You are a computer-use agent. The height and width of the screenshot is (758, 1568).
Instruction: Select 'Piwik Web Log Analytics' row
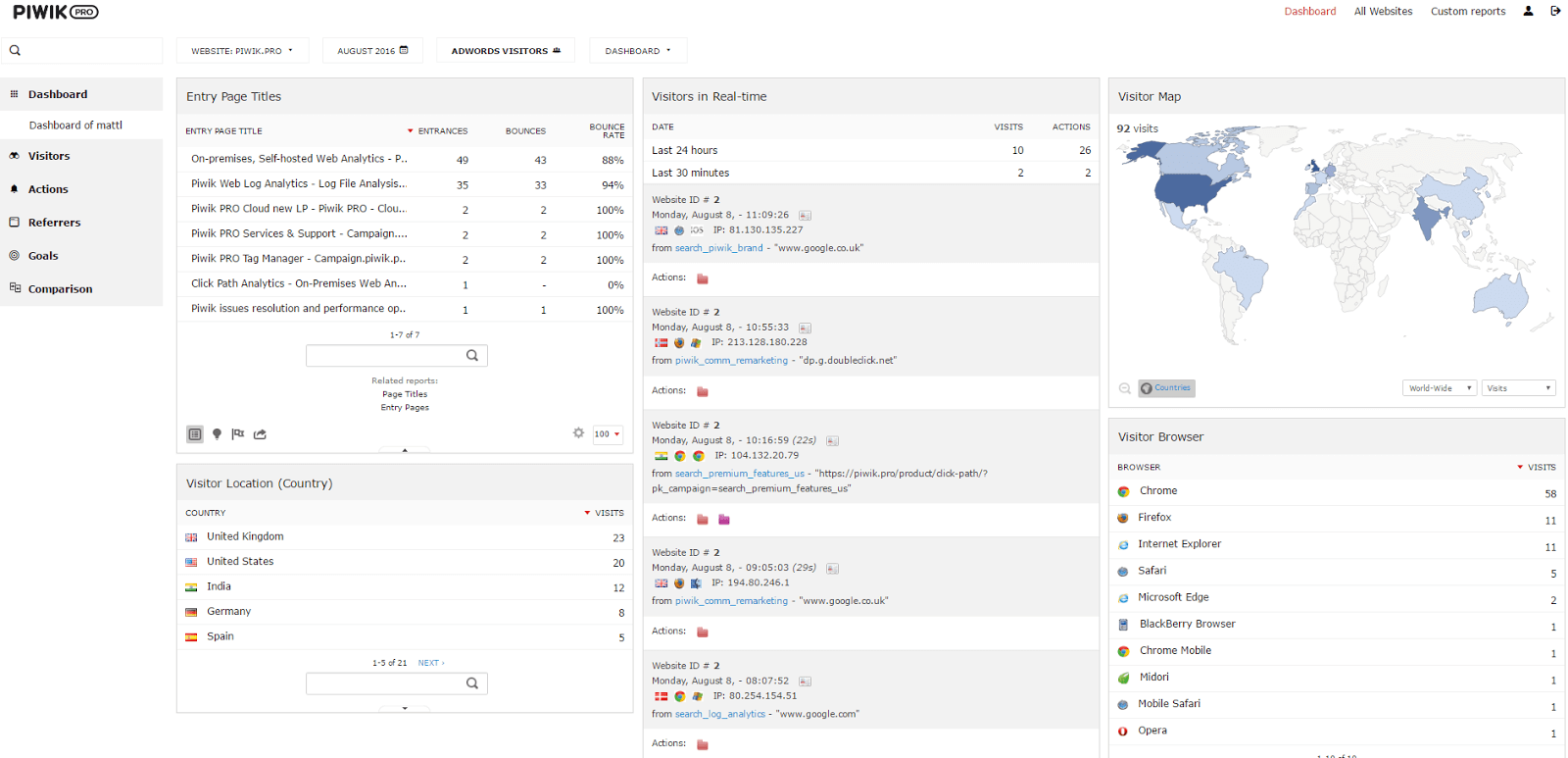click(405, 184)
